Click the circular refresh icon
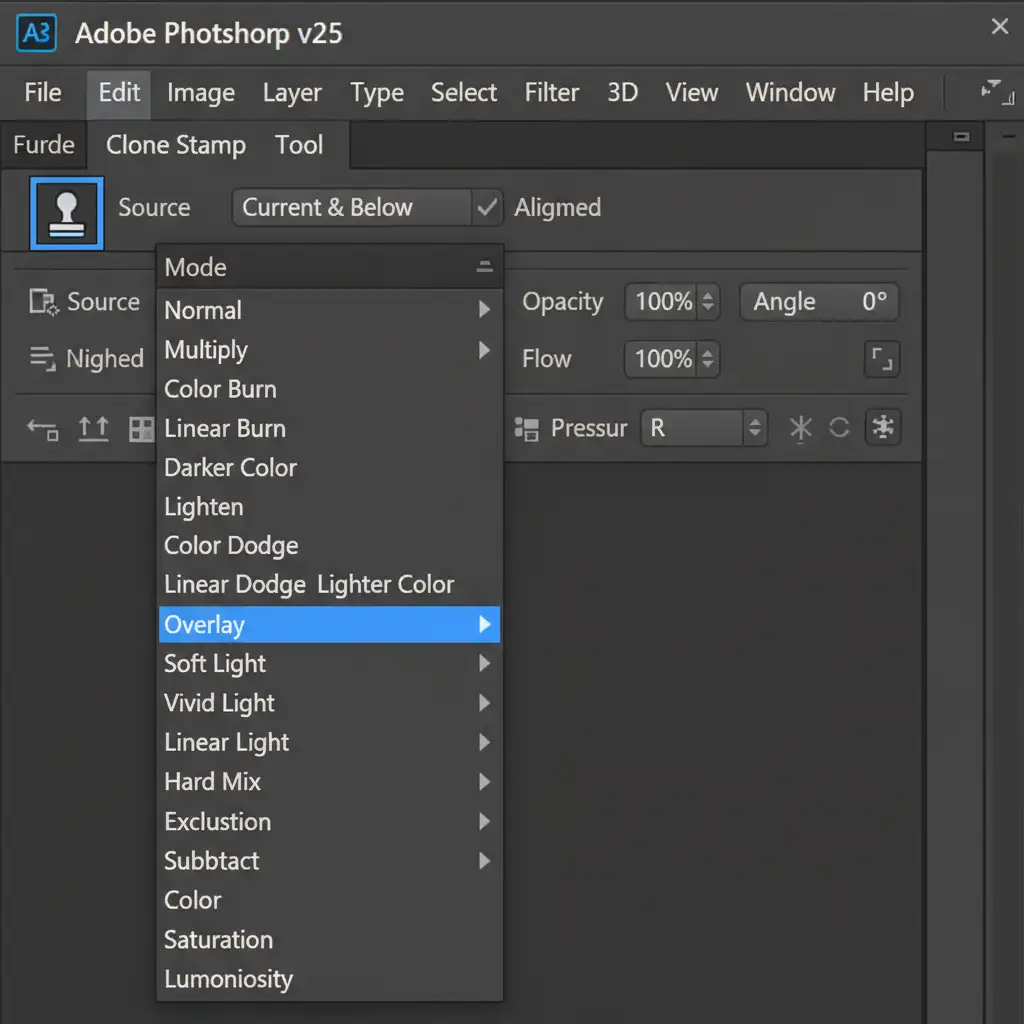Screen dimensions: 1024x1024 click(839, 428)
